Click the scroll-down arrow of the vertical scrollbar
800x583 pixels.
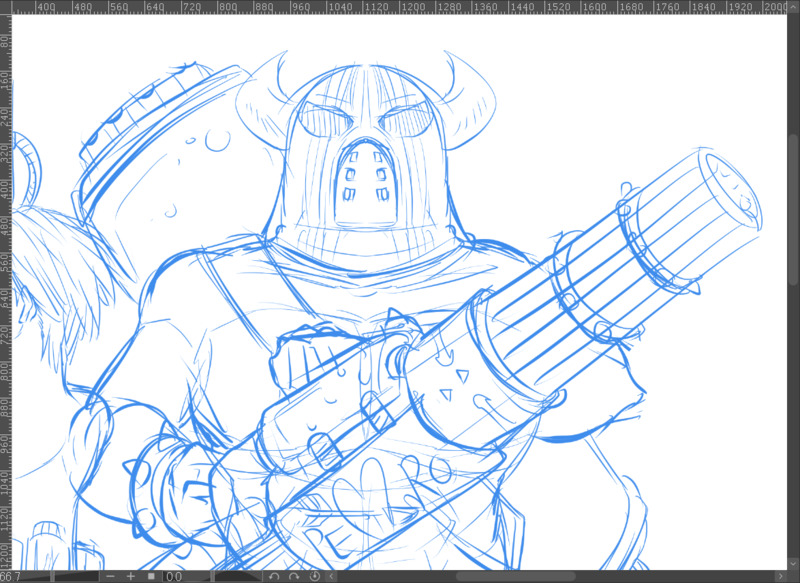[794, 564]
